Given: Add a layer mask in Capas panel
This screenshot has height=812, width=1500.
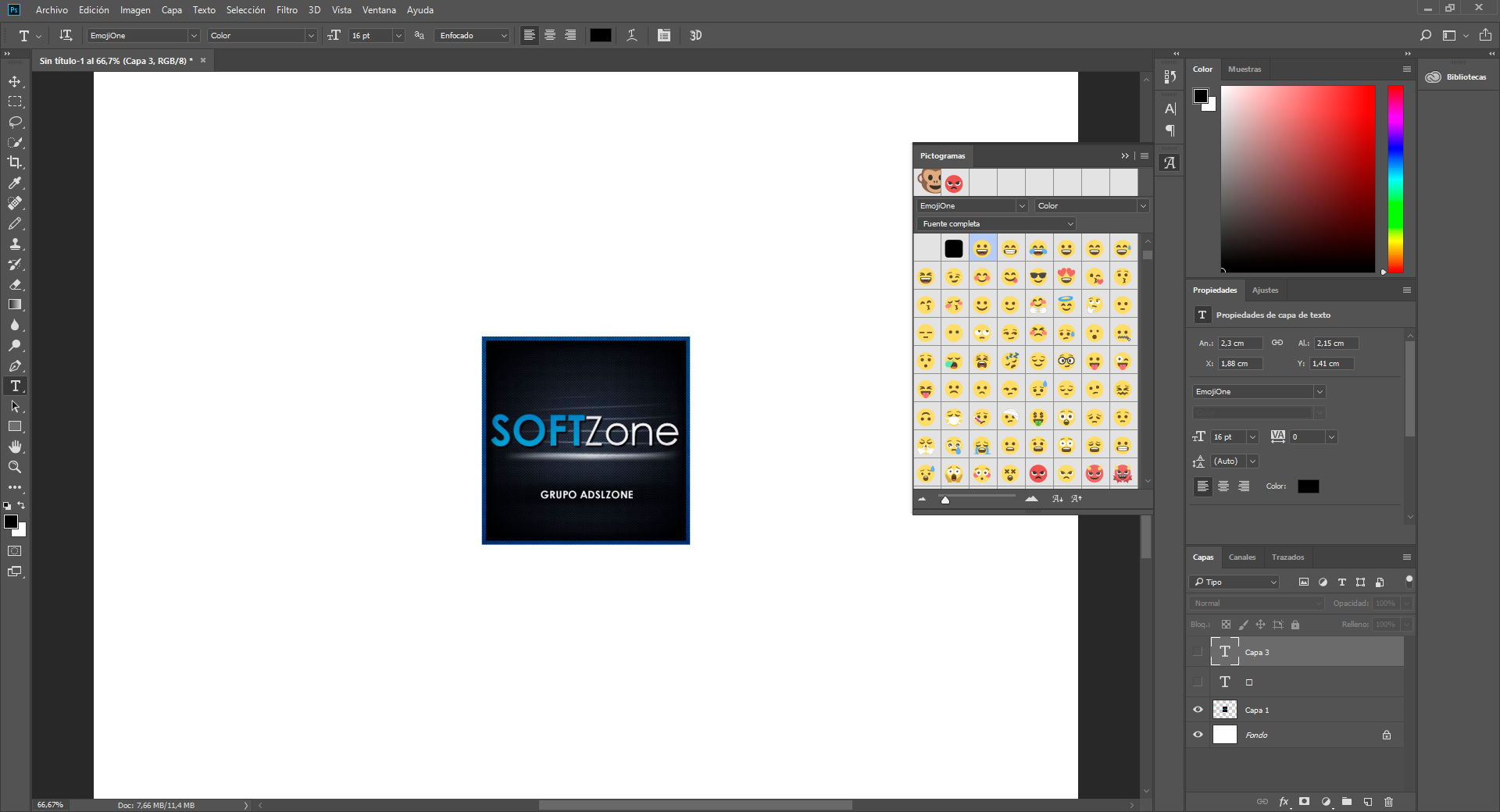Looking at the screenshot, I should pyautogui.click(x=1304, y=802).
